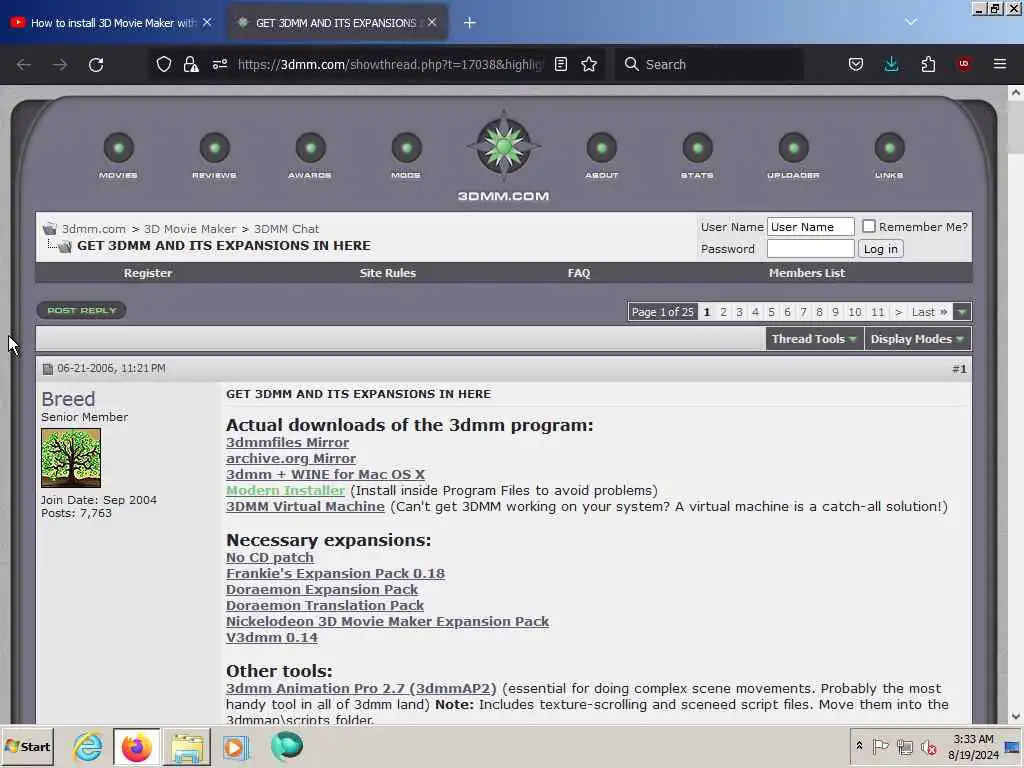Open the 3DMM Virtual Machine link
The image size is (1024, 768).
[x=305, y=506]
